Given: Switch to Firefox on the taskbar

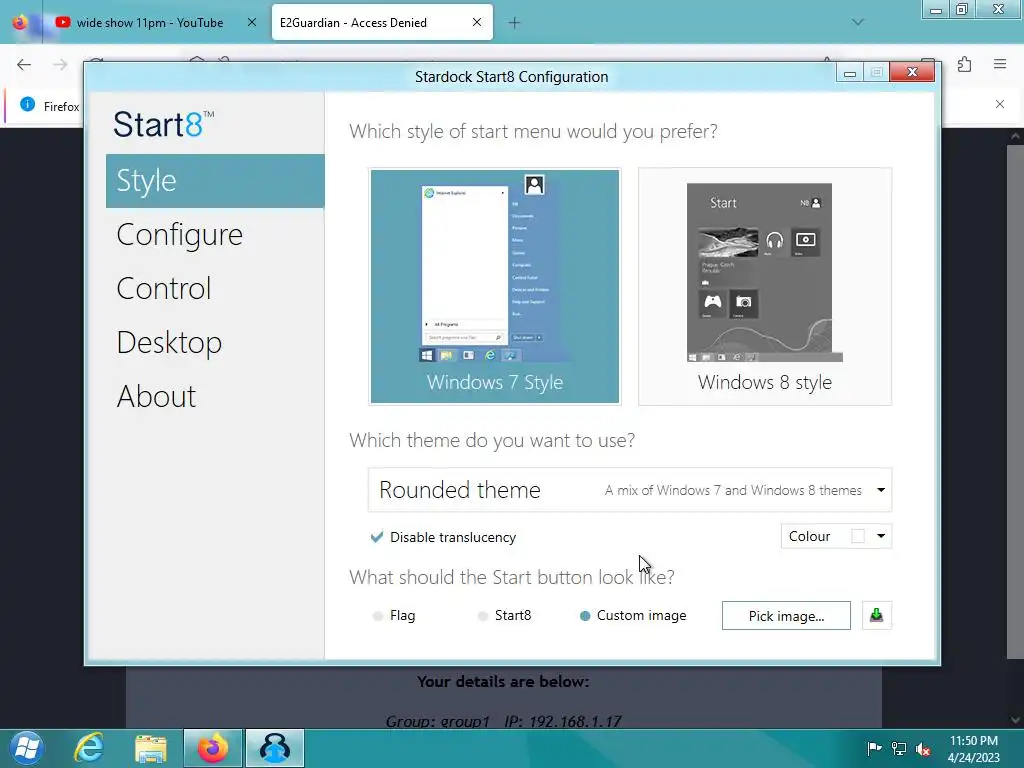Looking at the screenshot, I should click(x=213, y=748).
